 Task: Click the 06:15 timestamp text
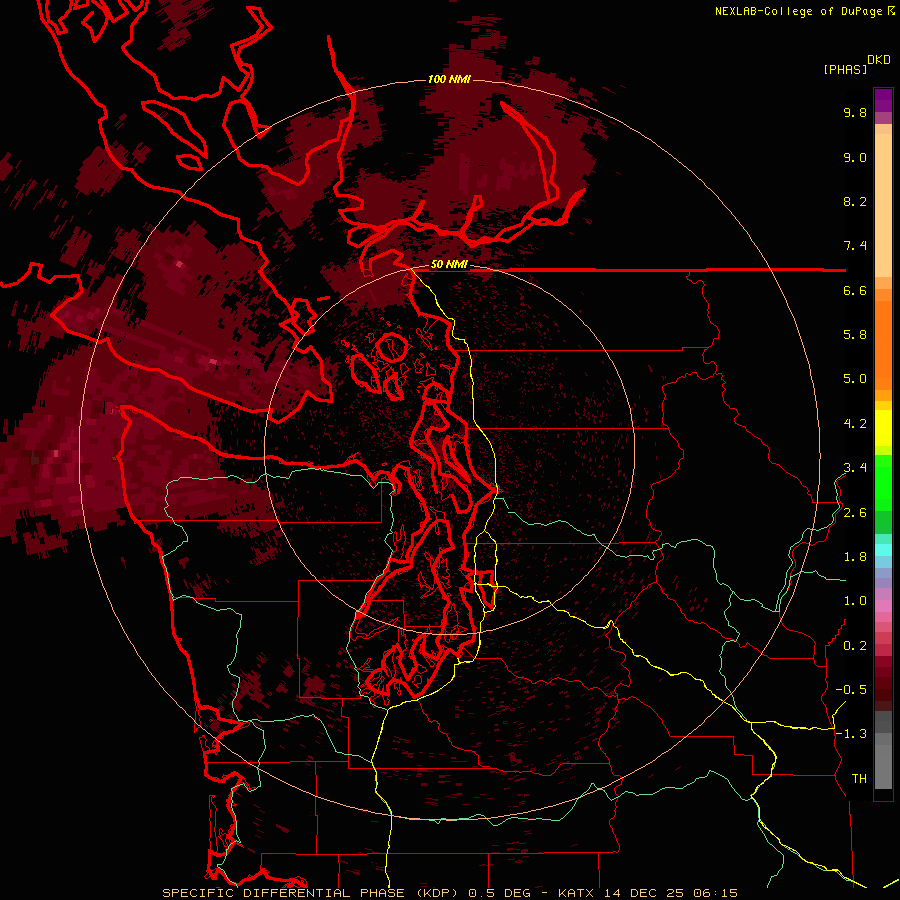(715, 893)
